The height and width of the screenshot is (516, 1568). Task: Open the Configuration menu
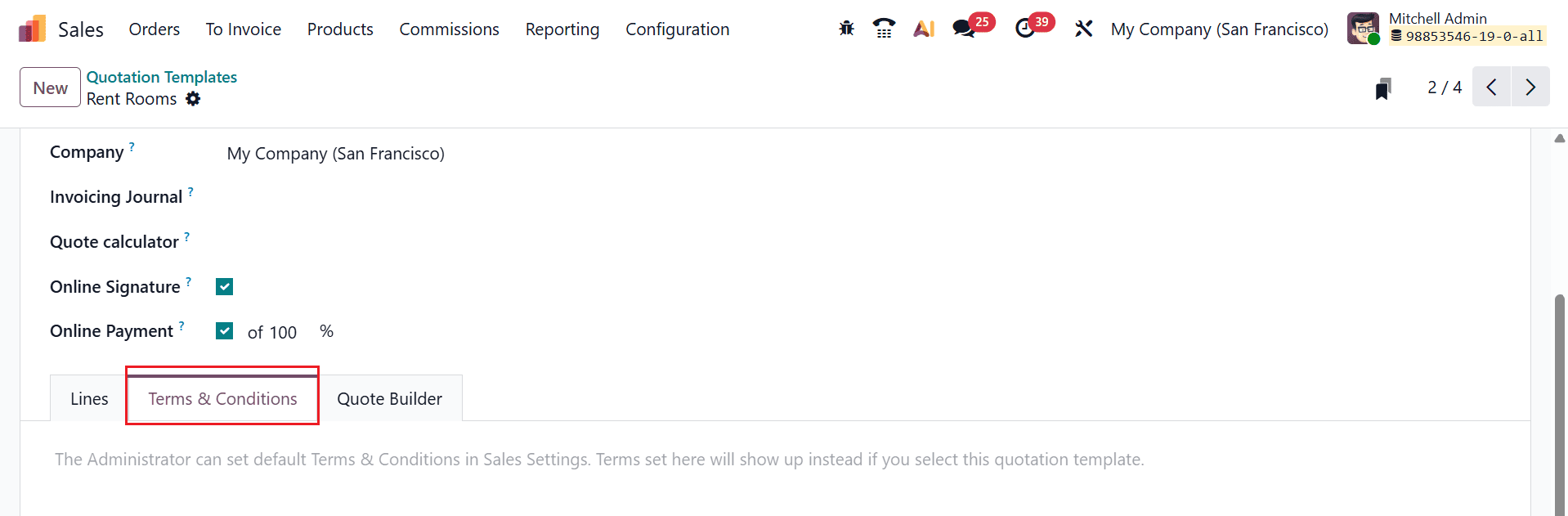(x=677, y=29)
